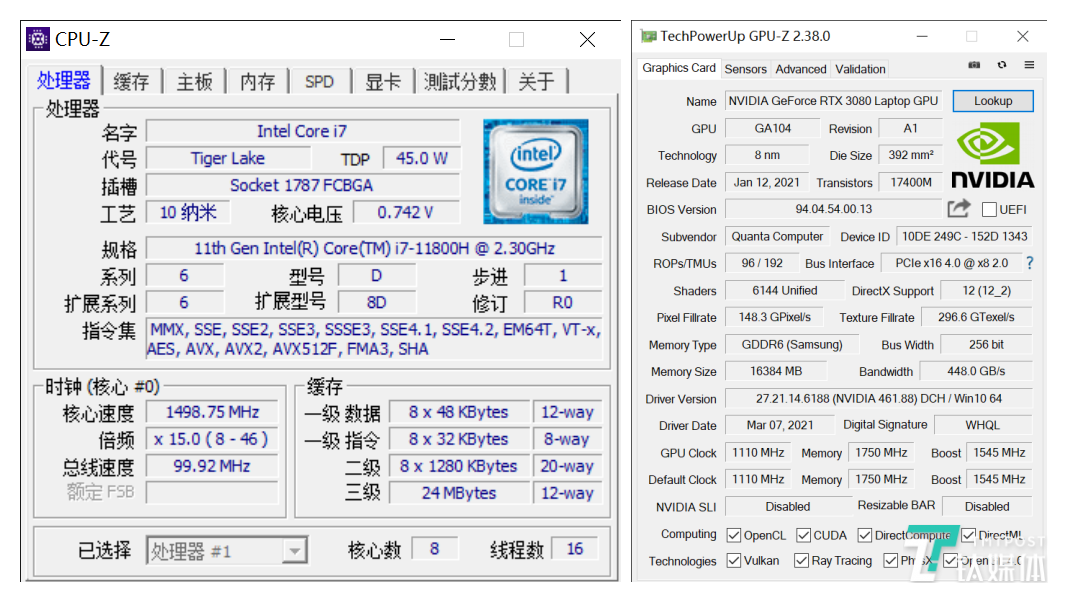Open the Sensors tab in GPU-Z
1067x602 pixels.
(x=745, y=69)
